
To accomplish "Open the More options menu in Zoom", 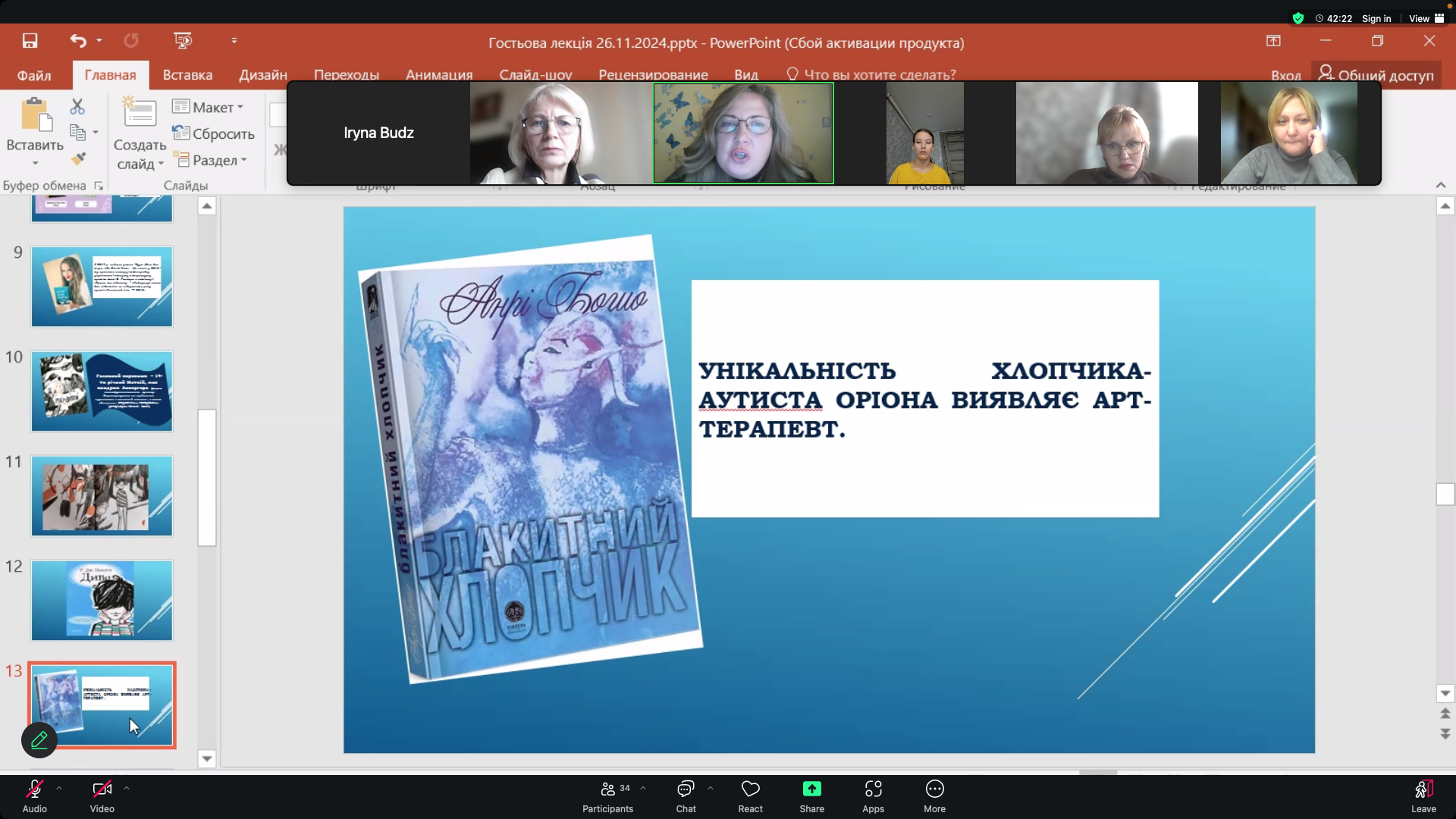I will coord(935,796).
